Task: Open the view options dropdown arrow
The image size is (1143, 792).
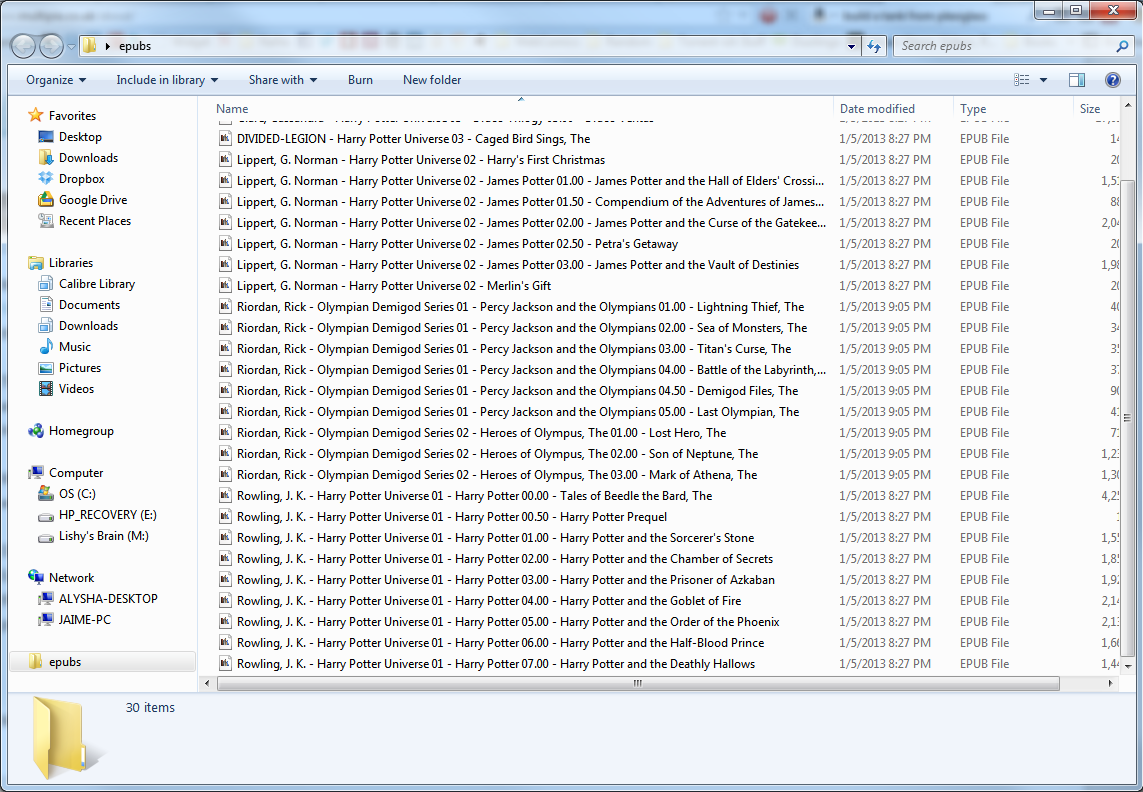Action: click(x=1043, y=79)
